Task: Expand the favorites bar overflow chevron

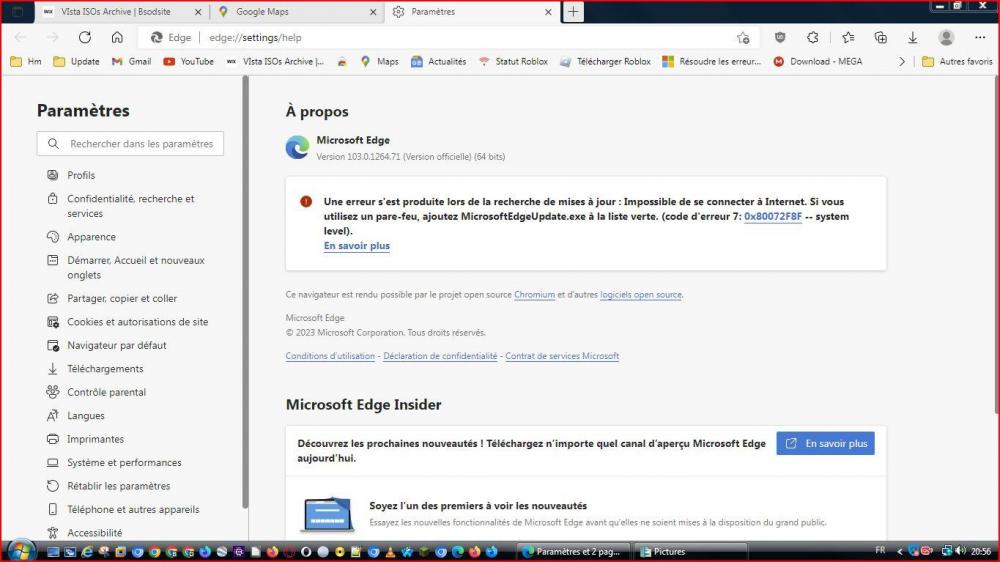Action: tap(902, 61)
